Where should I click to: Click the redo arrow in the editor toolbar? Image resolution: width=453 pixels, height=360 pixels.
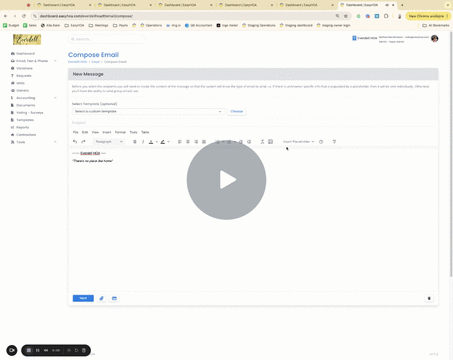(x=83, y=142)
